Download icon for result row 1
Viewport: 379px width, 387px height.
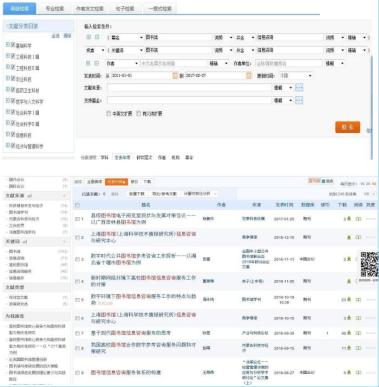(349, 219)
